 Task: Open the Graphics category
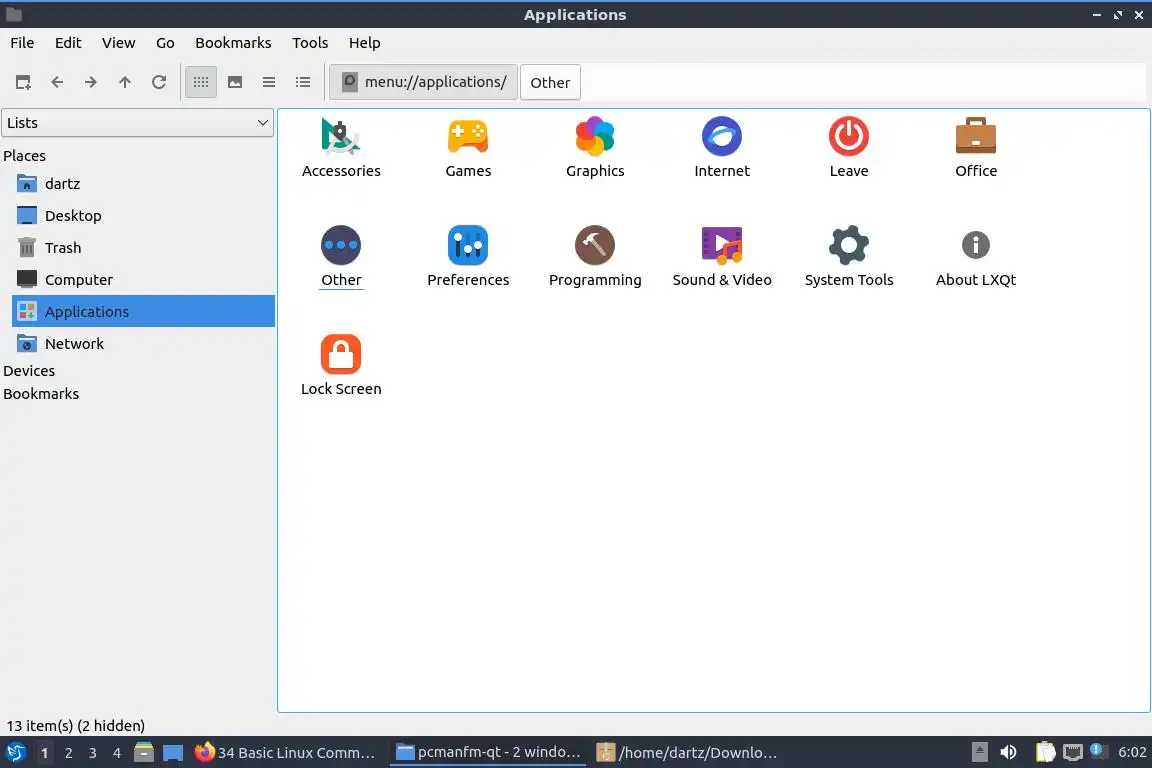(x=595, y=148)
